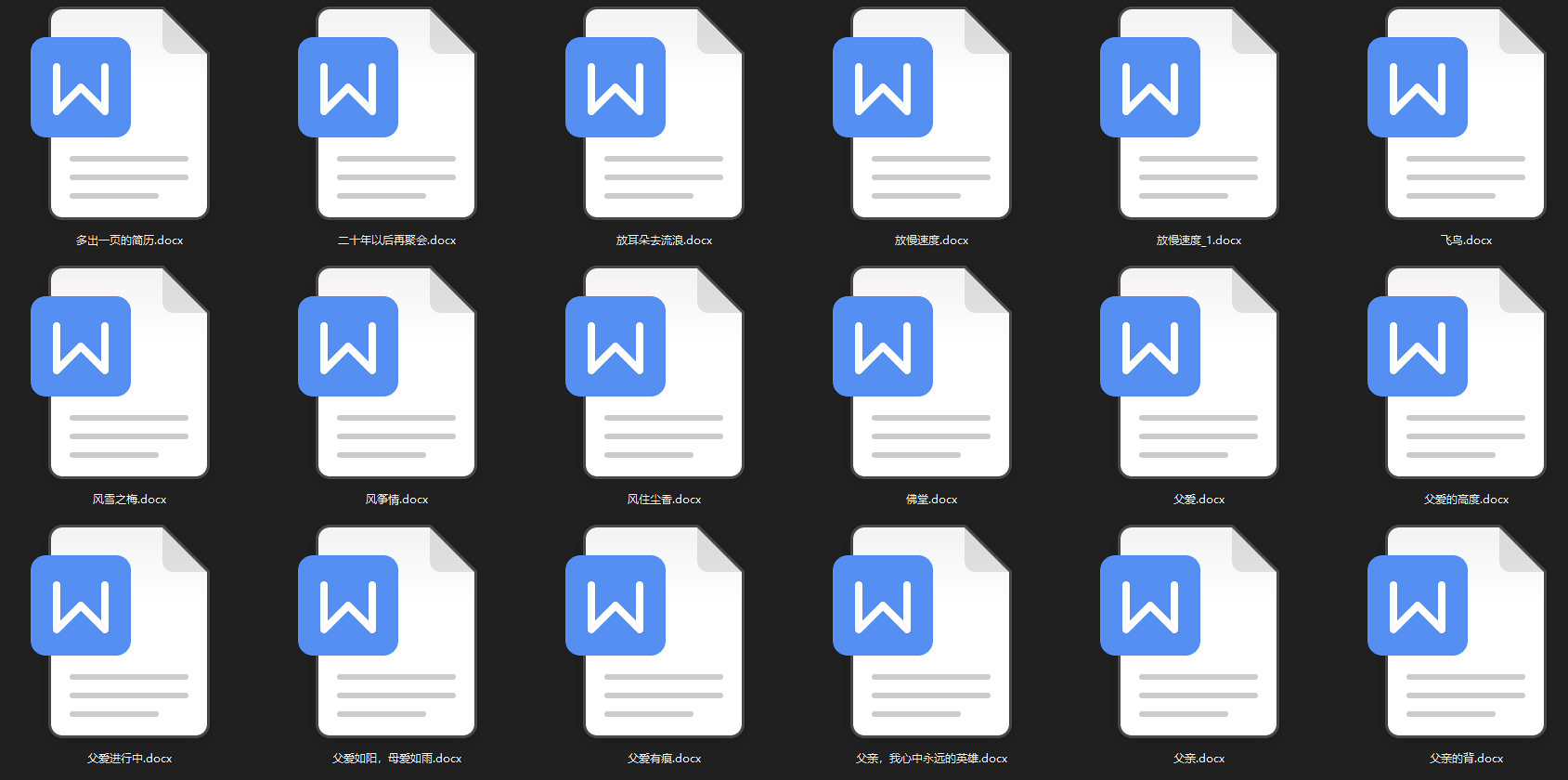
Task: Select the 父爱进行中.docx document icon
Action: 120,631
